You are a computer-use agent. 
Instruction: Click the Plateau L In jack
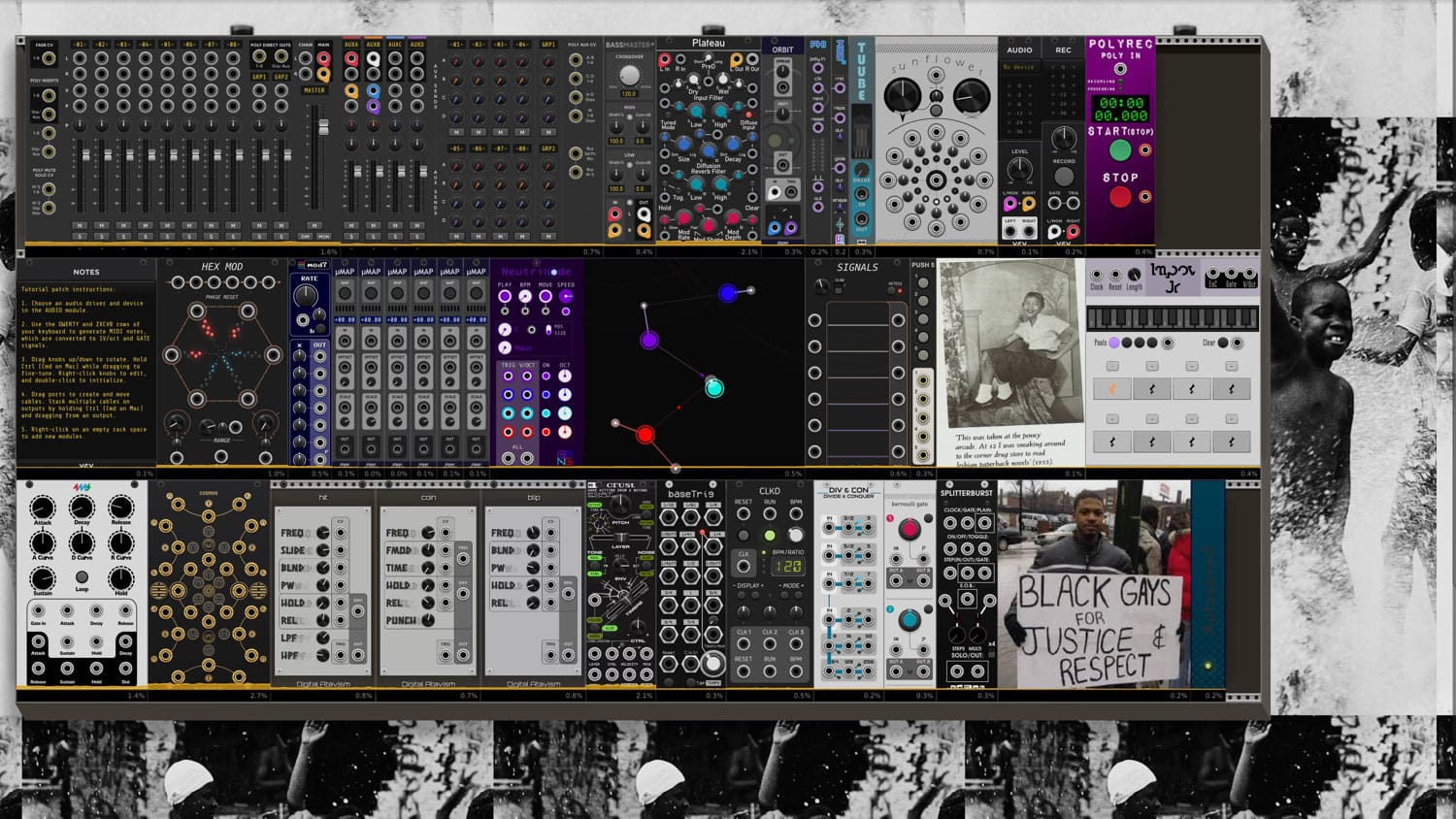665,60
